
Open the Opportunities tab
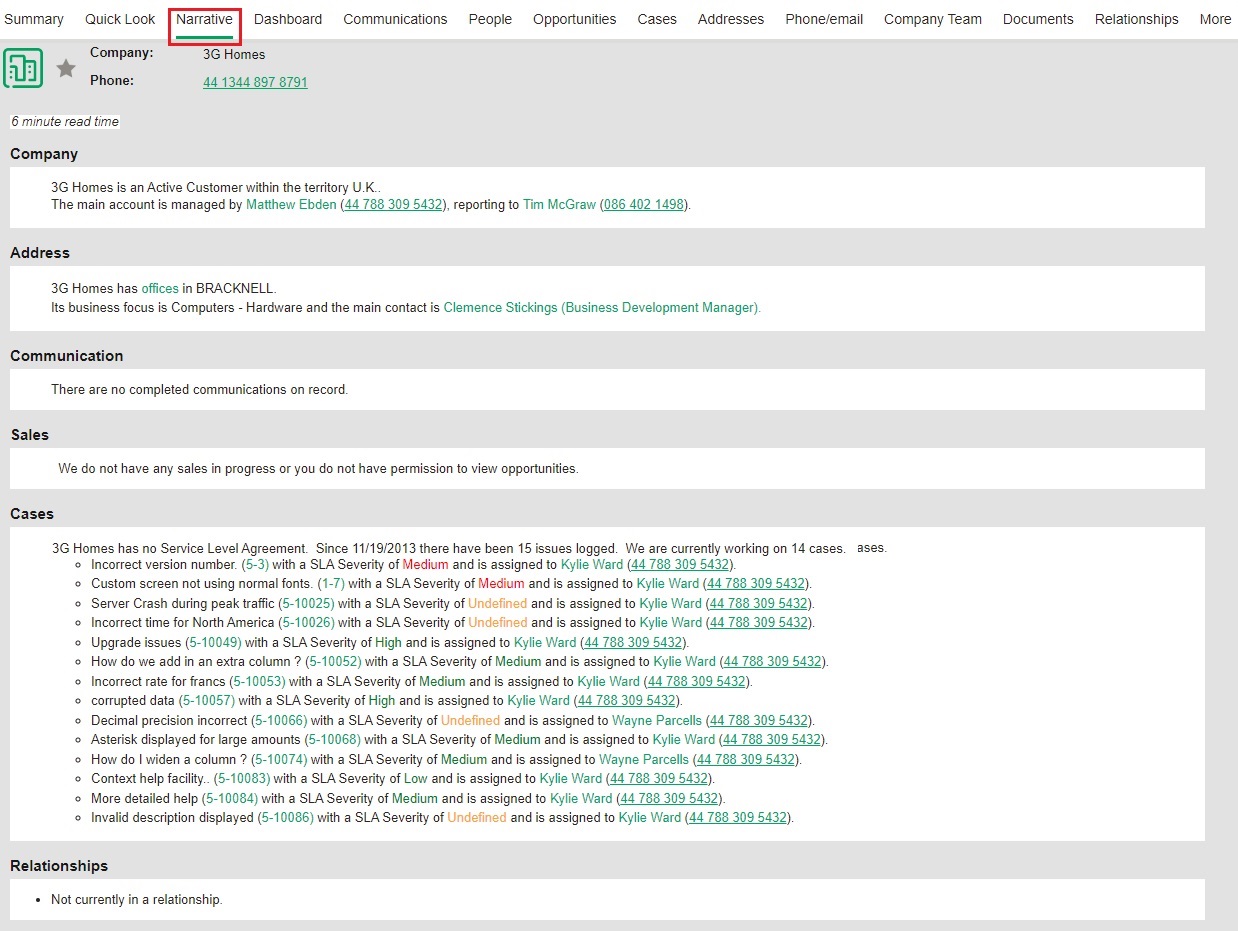click(574, 19)
